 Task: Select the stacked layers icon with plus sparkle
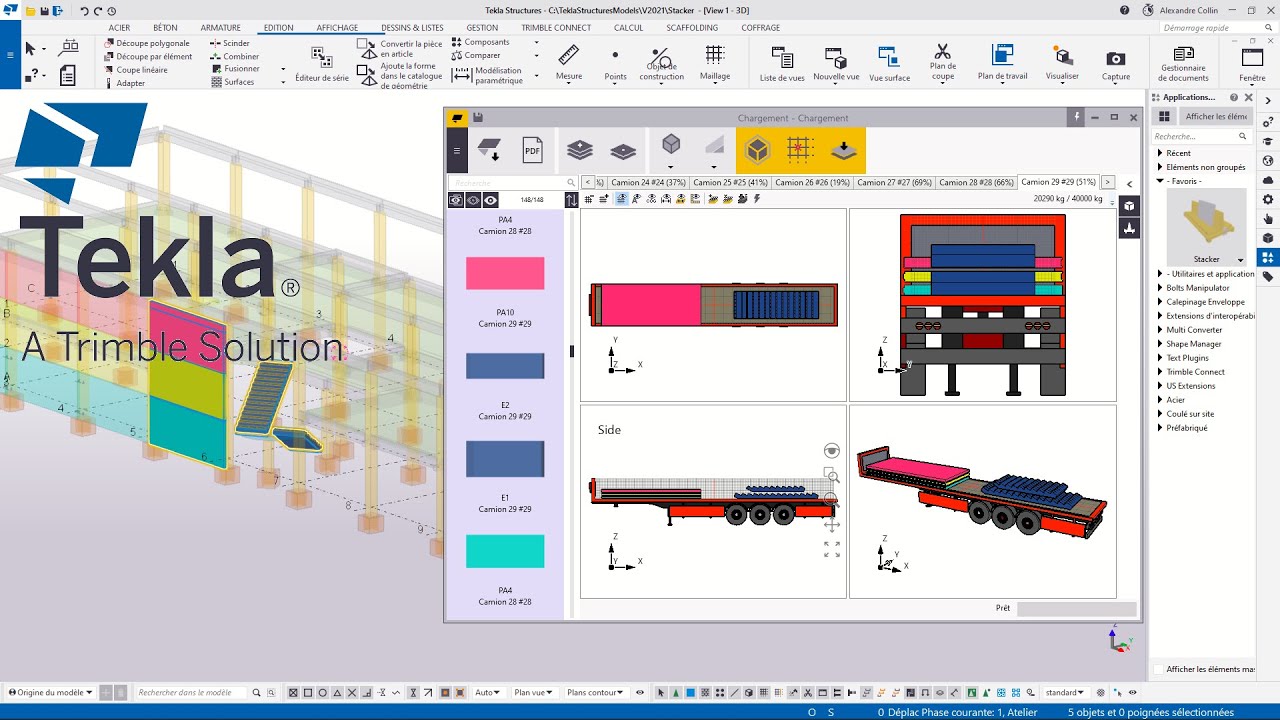[580, 151]
